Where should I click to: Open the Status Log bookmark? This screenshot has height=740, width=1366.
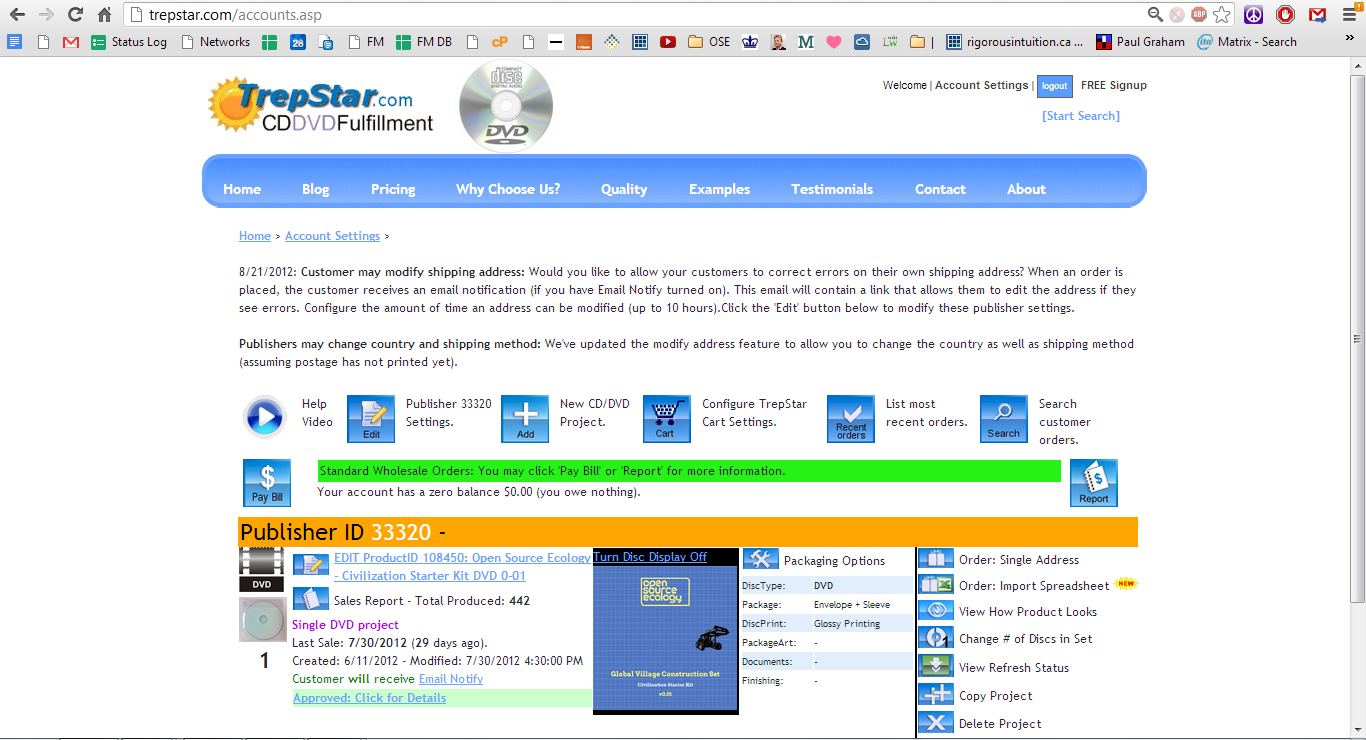(129, 42)
